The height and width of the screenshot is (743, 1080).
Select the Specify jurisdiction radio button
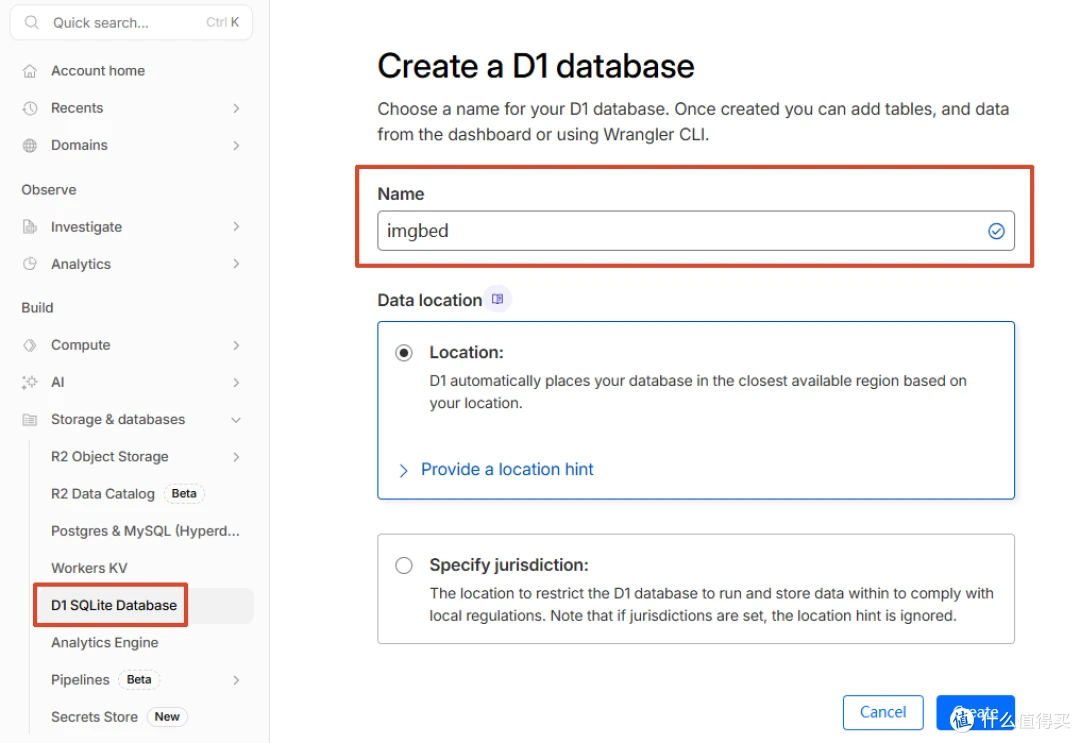pyautogui.click(x=404, y=565)
